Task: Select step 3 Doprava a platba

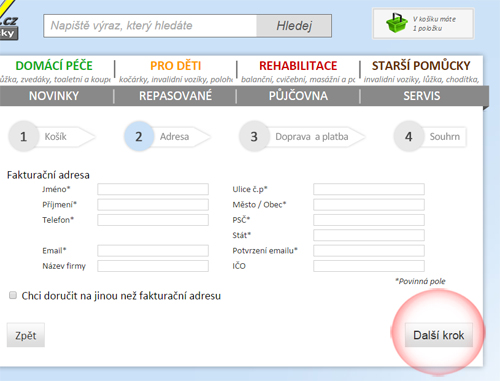Action: coord(302,137)
